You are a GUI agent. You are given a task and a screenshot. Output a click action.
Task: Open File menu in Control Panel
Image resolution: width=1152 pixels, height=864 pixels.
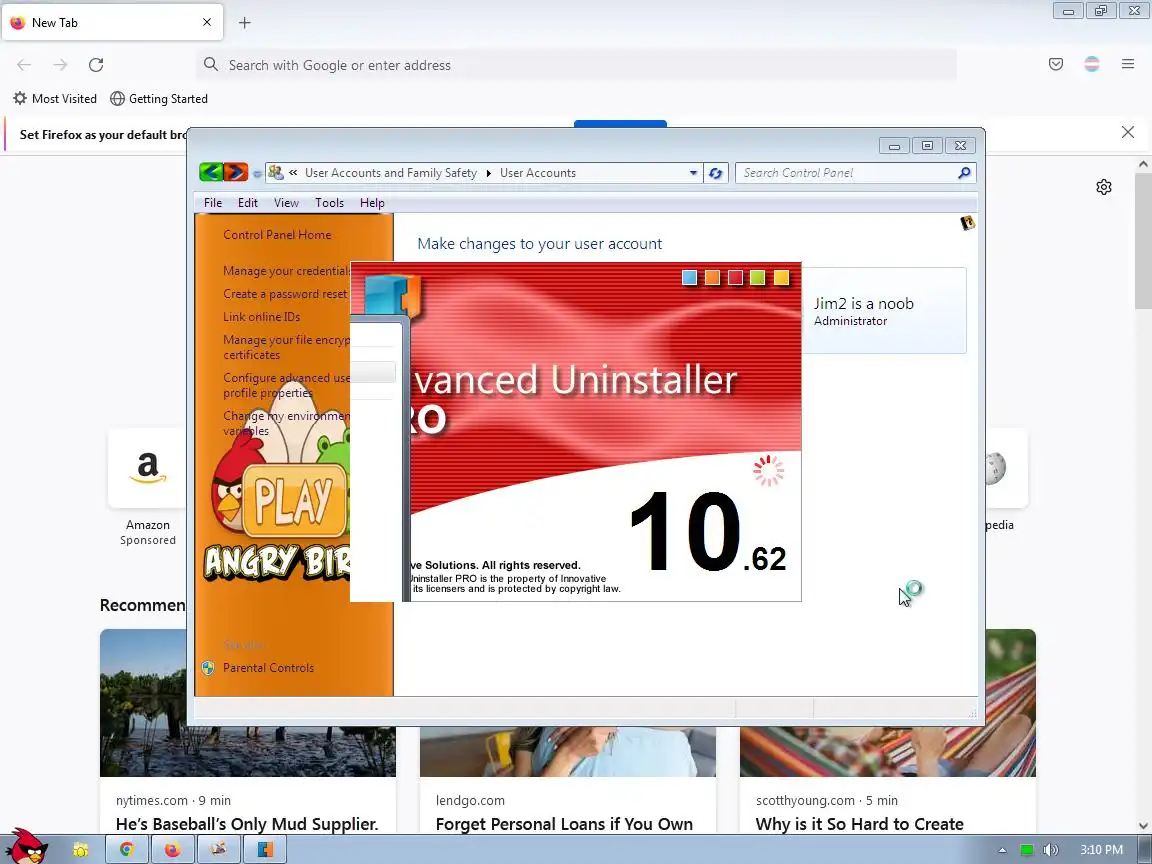213,203
